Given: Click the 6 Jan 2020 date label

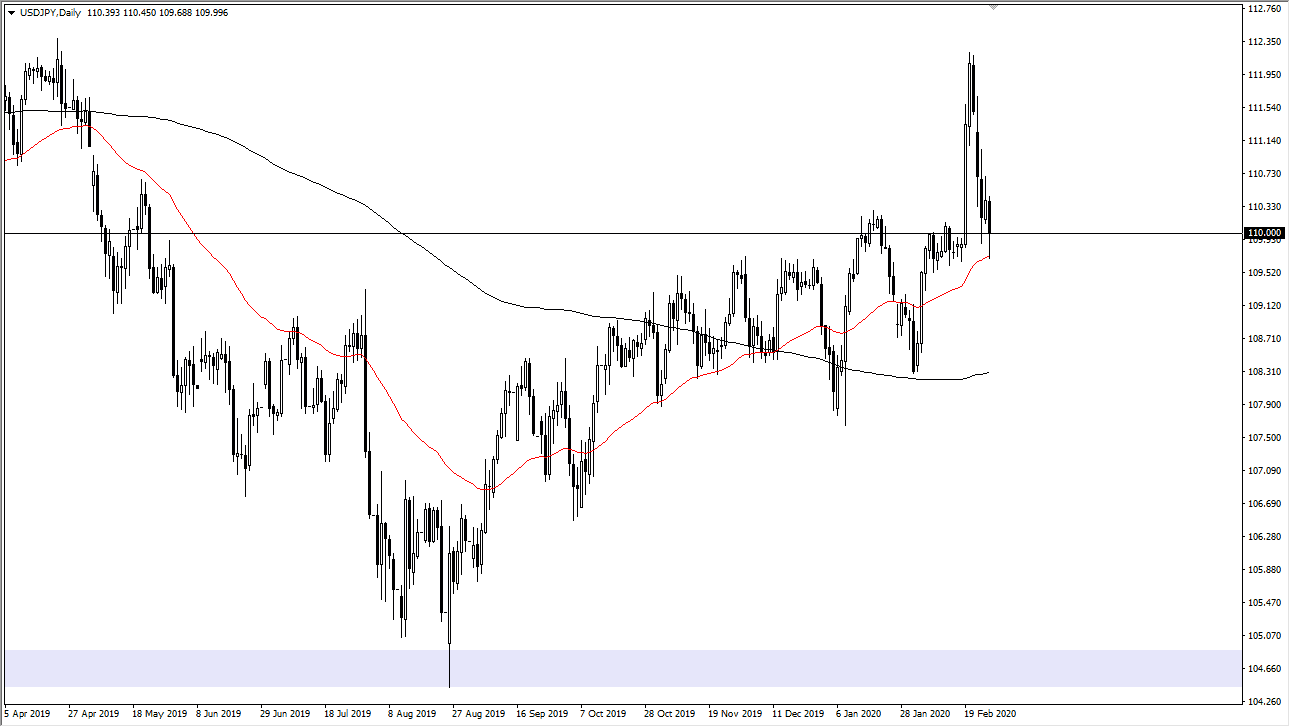Looking at the screenshot, I should coord(857,714).
